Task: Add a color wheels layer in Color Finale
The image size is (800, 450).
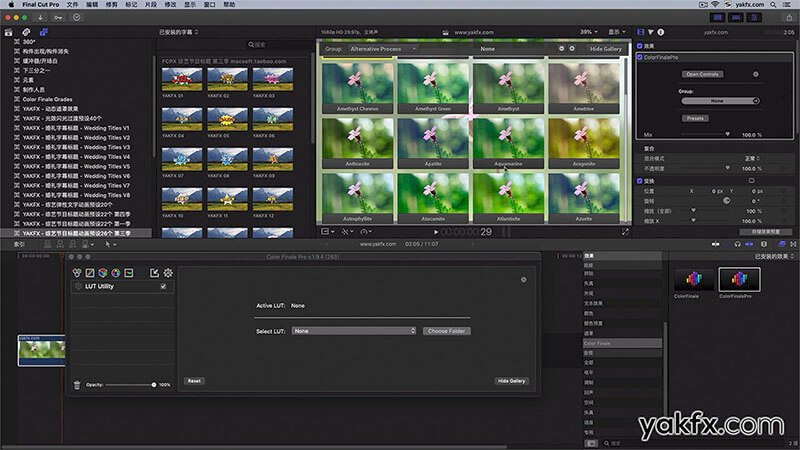Action: 77,273
